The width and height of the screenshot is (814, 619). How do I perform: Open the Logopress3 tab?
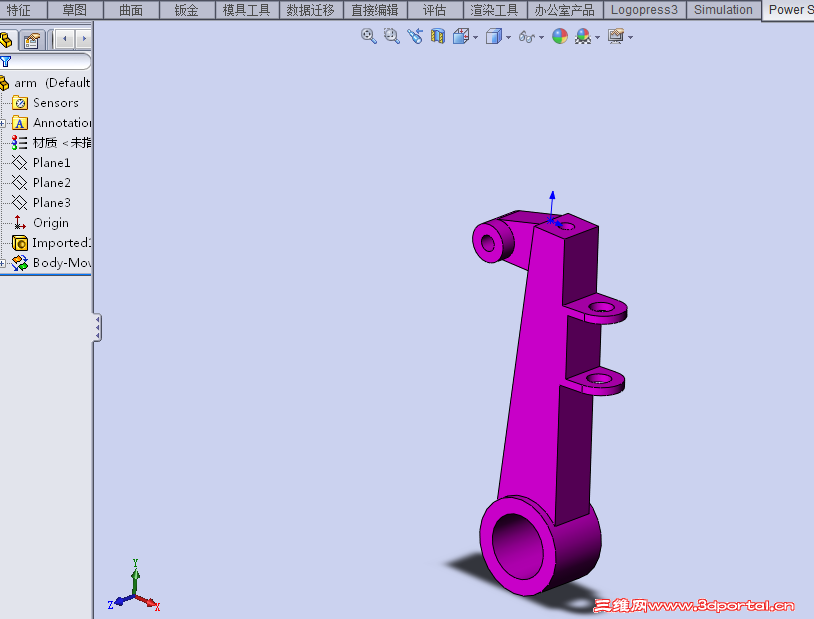tap(644, 10)
